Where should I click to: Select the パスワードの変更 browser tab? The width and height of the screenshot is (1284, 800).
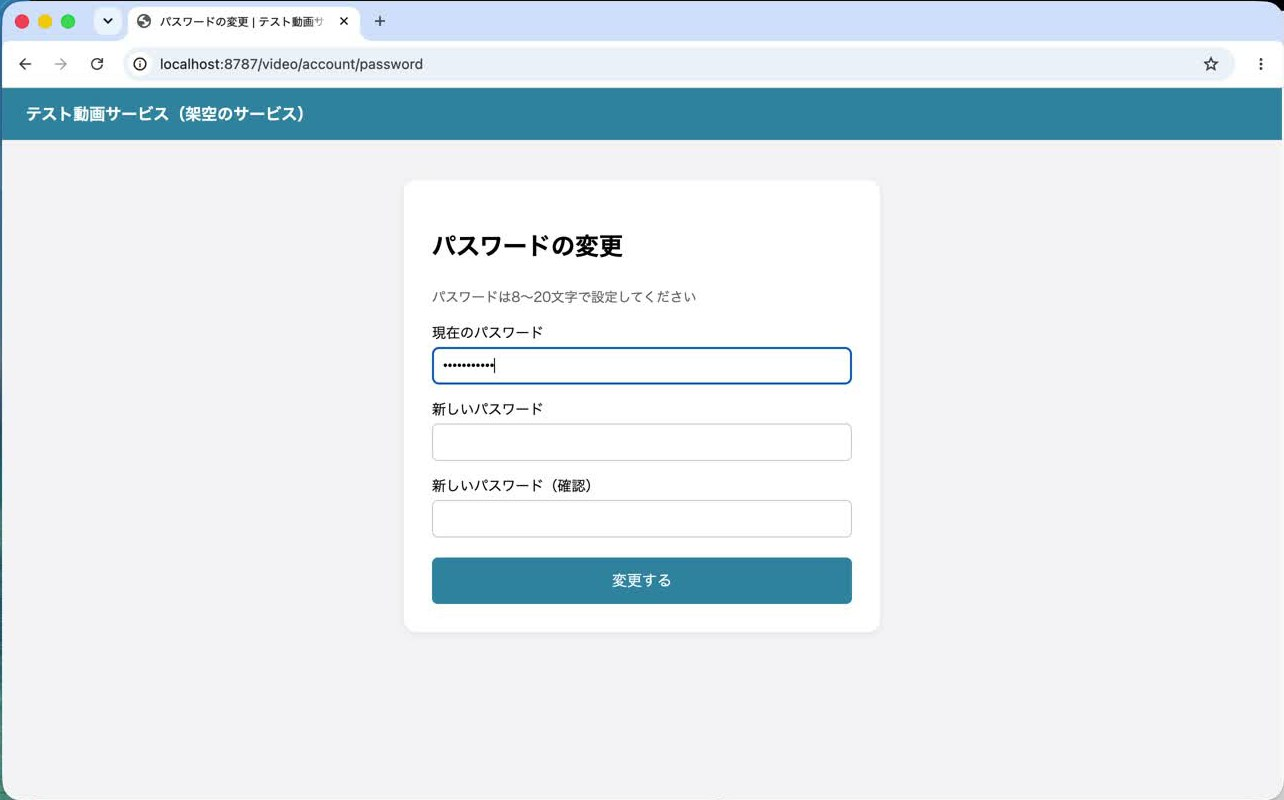244,21
